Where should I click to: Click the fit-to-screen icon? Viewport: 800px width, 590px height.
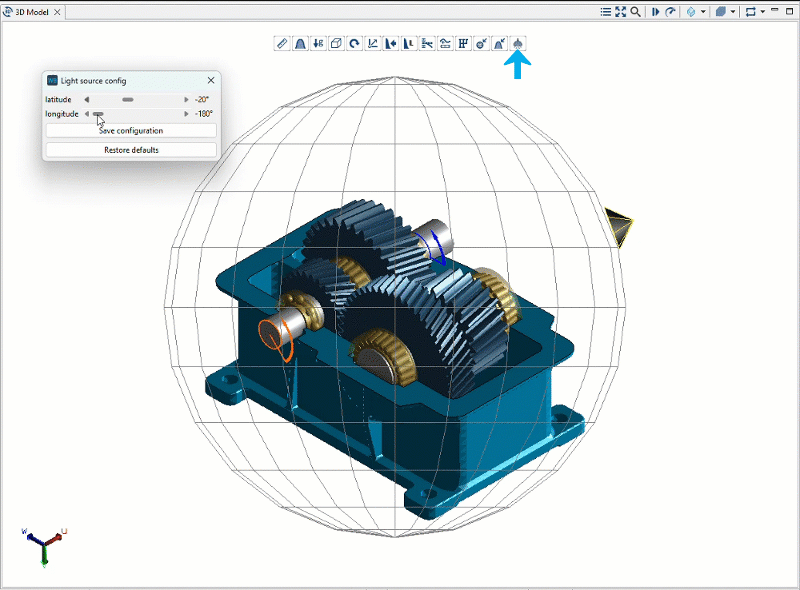tap(621, 11)
